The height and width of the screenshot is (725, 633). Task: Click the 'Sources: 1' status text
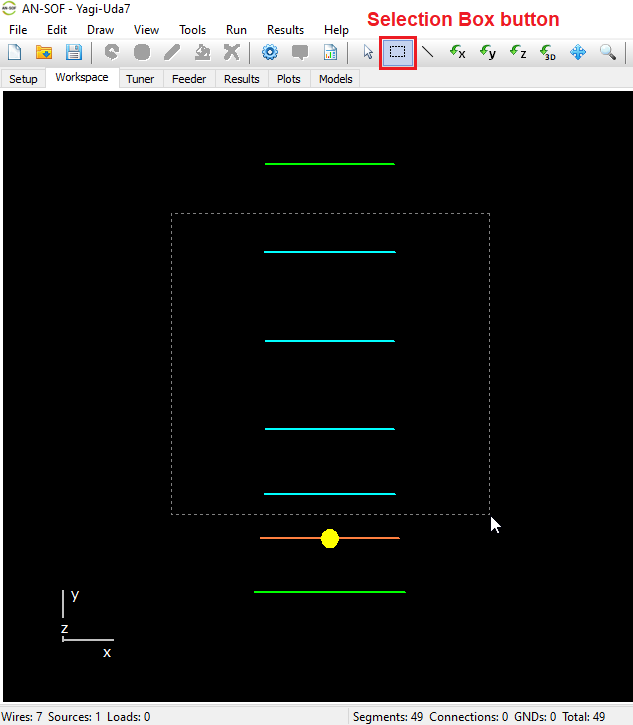[x=74, y=717]
